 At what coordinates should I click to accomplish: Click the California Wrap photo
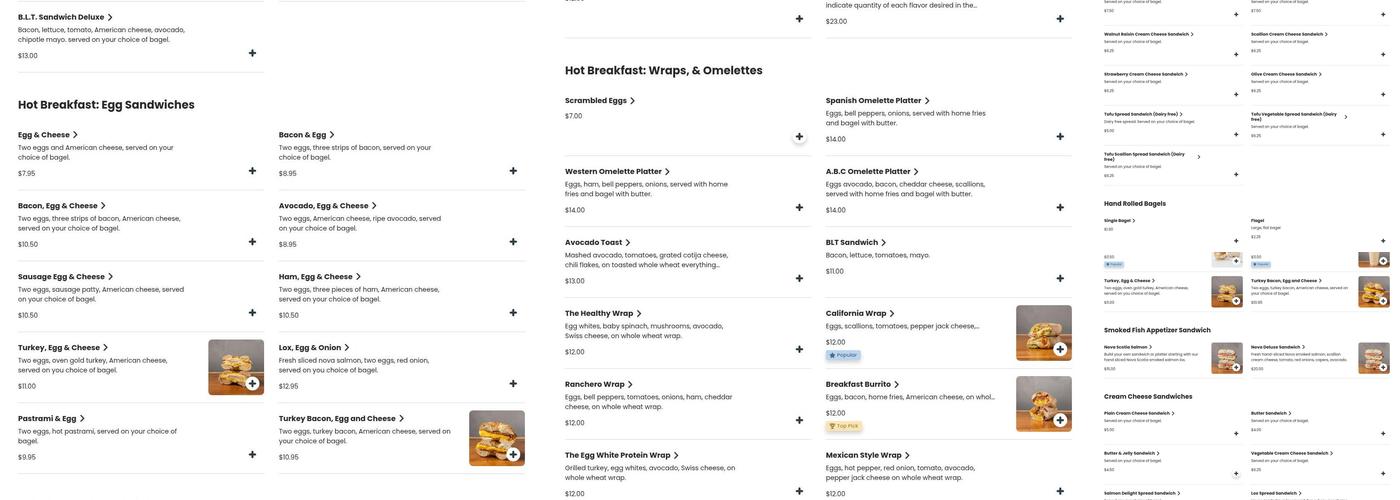click(1043, 333)
